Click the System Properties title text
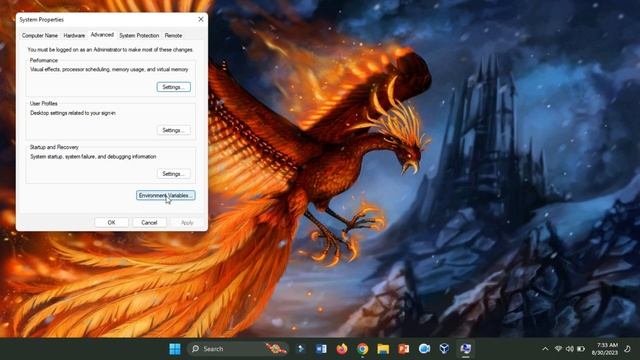This screenshot has height=360, width=640. click(42, 20)
